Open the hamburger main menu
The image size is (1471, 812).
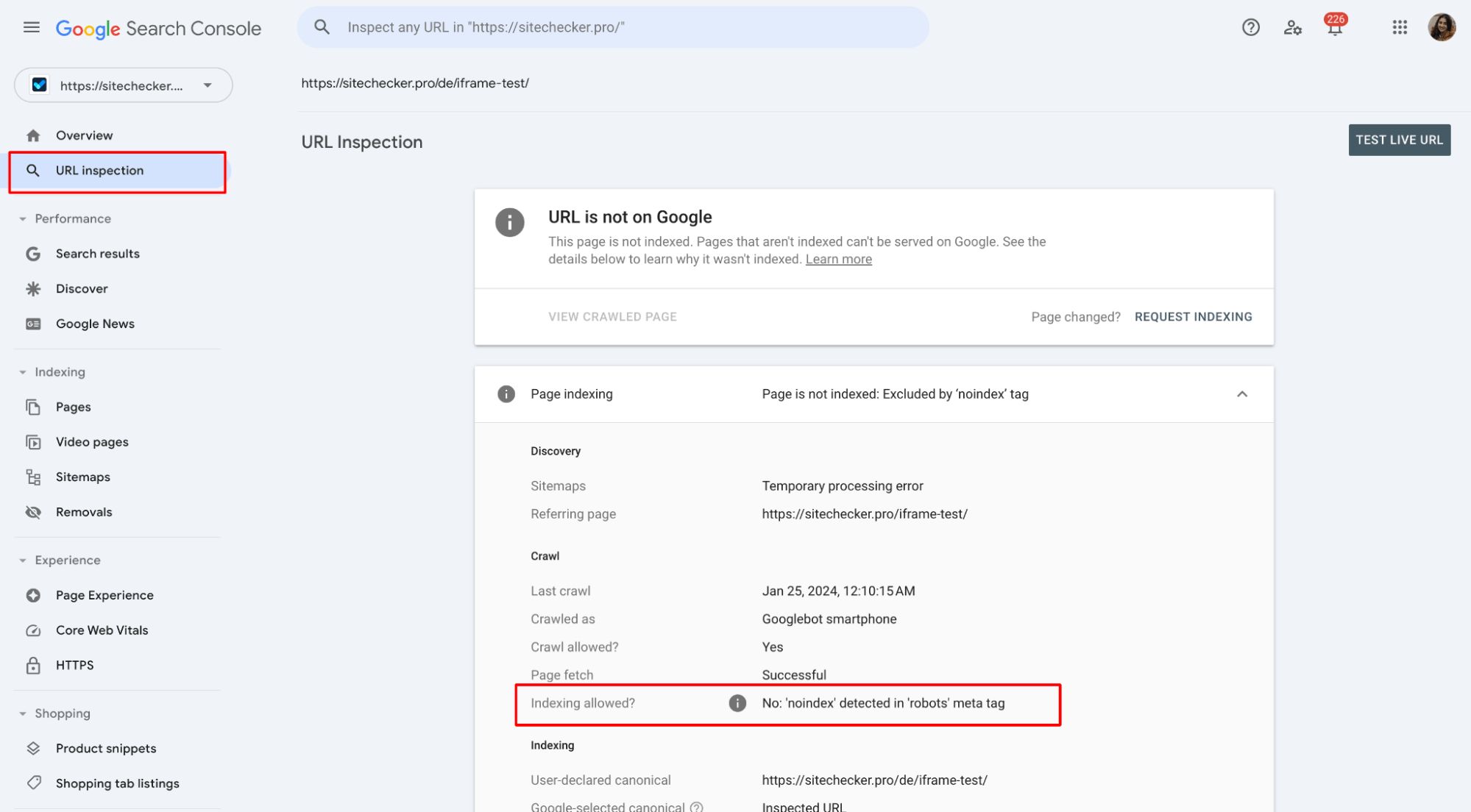[31, 27]
